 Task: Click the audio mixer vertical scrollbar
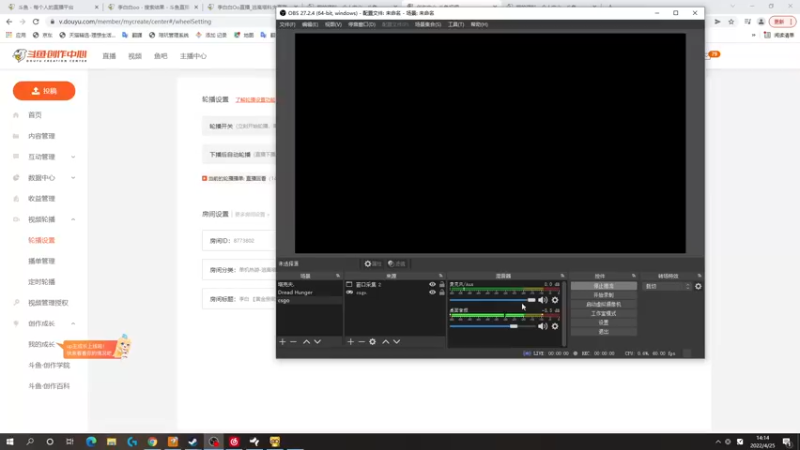(564, 313)
